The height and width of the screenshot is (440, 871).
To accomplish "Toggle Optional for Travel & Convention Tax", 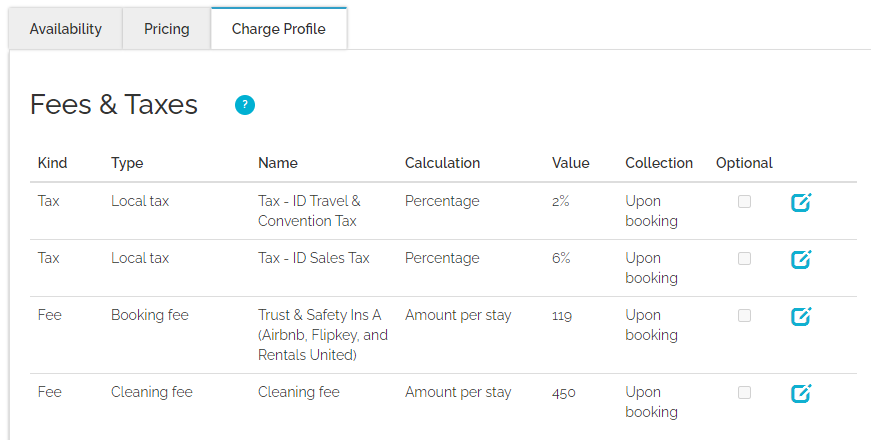I will (x=744, y=201).
